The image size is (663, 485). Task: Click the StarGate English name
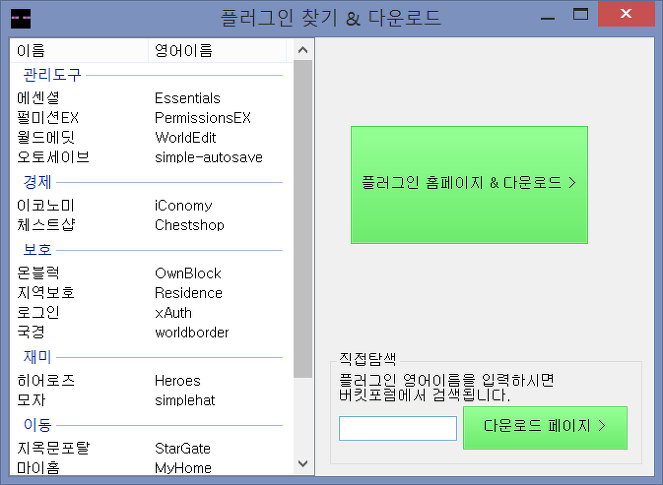tap(183, 448)
